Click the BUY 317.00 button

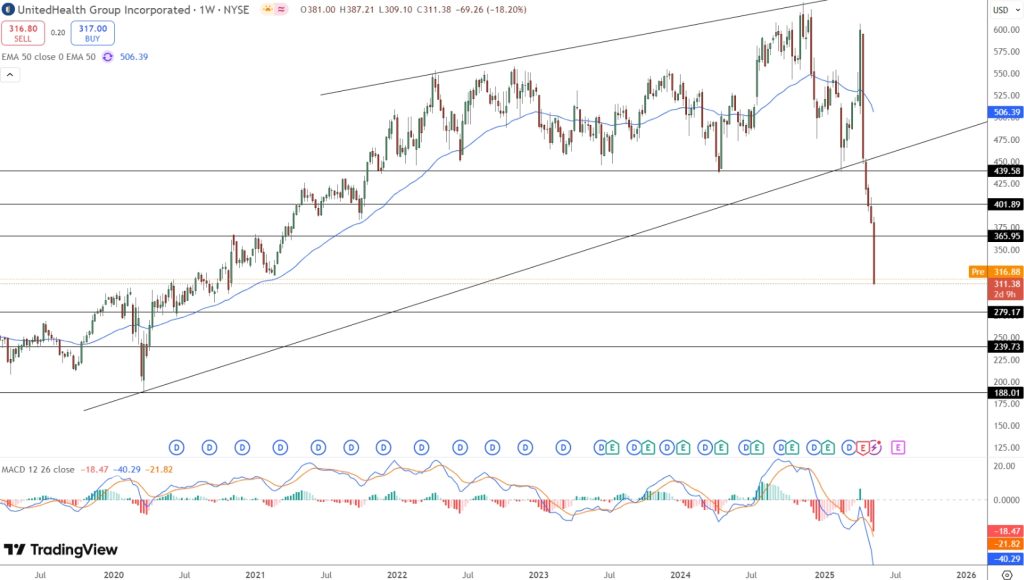tap(93, 33)
